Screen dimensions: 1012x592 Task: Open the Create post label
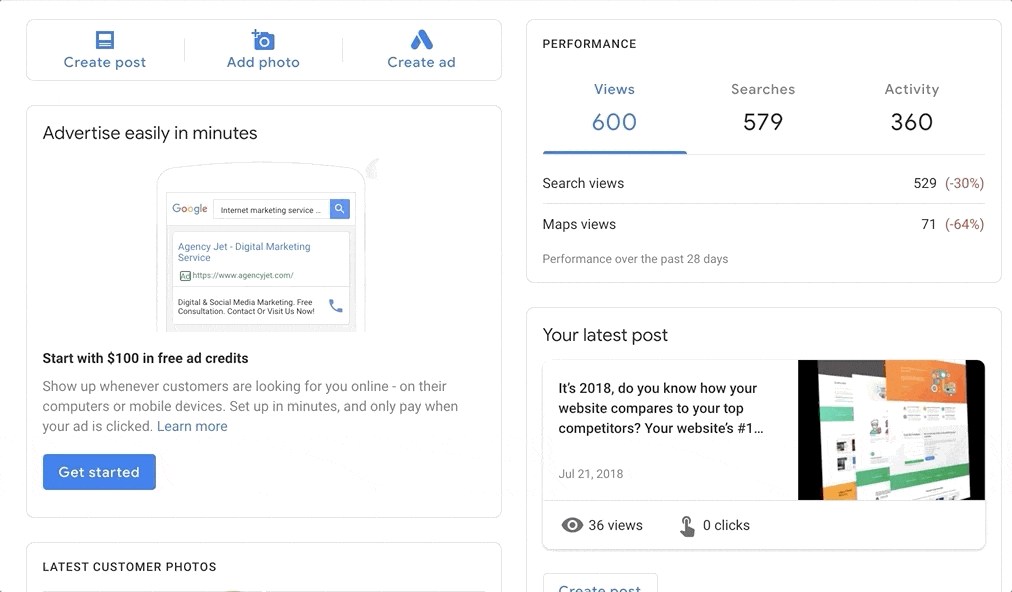pyautogui.click(x=105, y=63)
